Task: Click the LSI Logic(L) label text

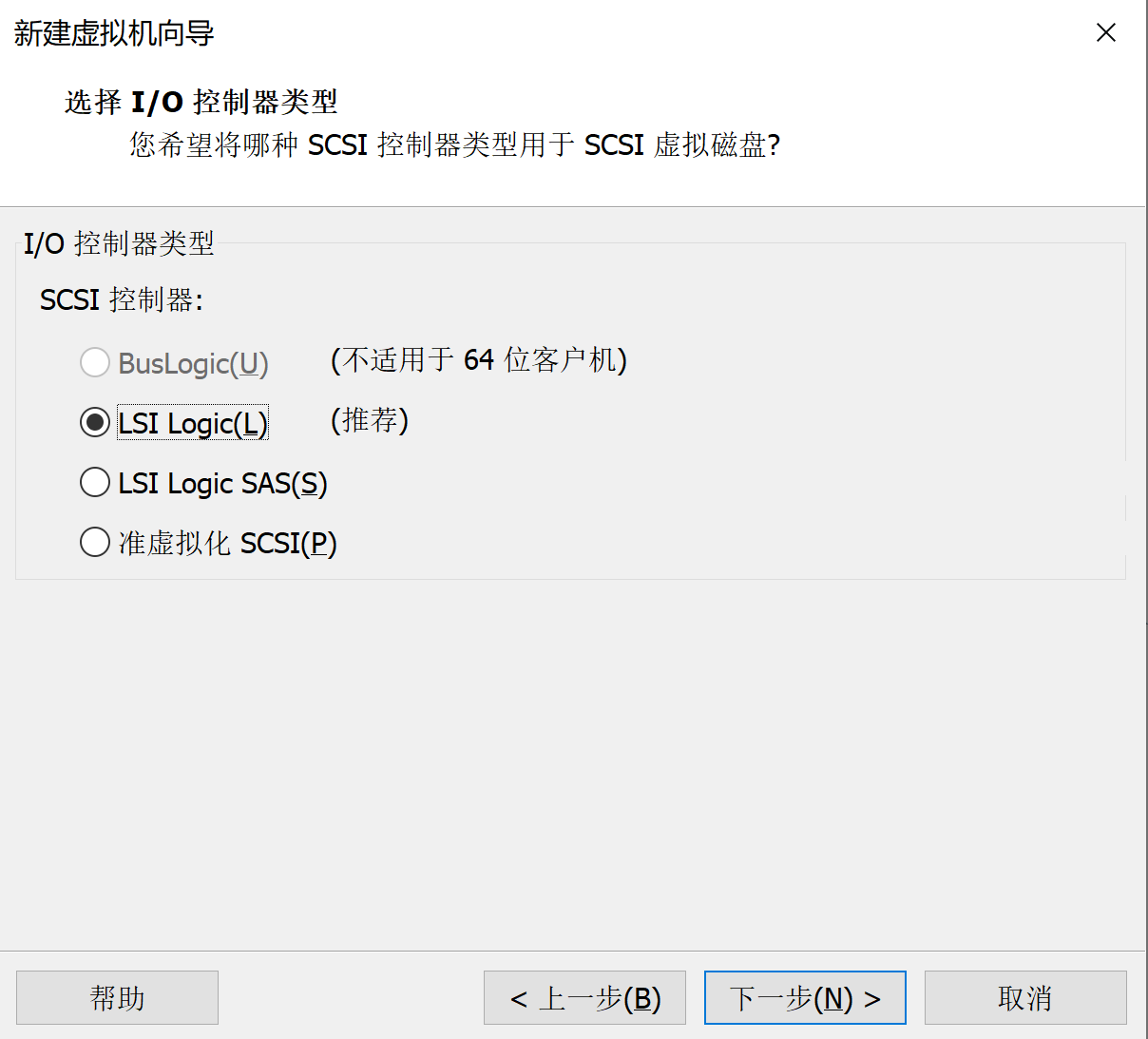Action: 193,423
